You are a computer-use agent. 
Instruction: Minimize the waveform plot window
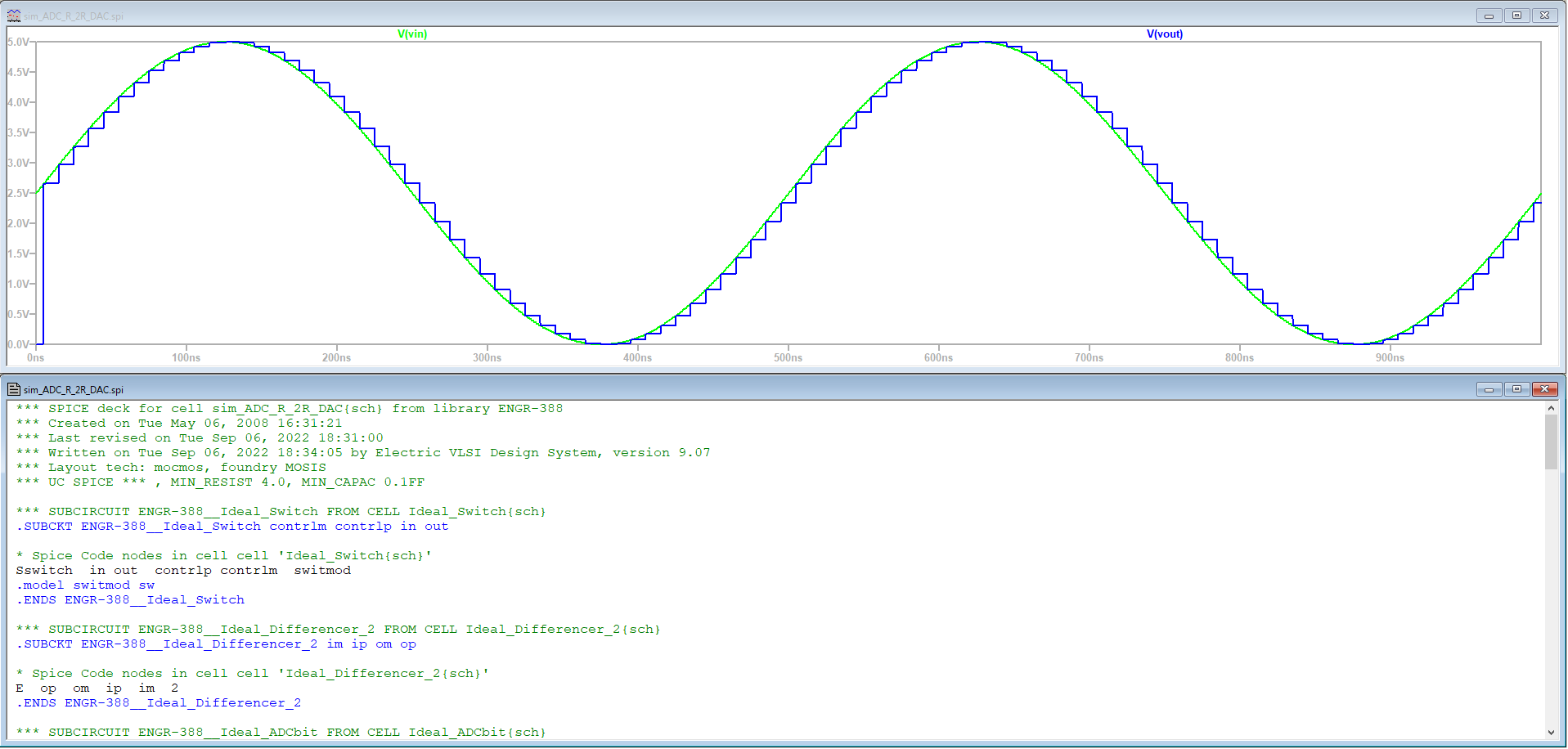click(x=1489, y=16)
